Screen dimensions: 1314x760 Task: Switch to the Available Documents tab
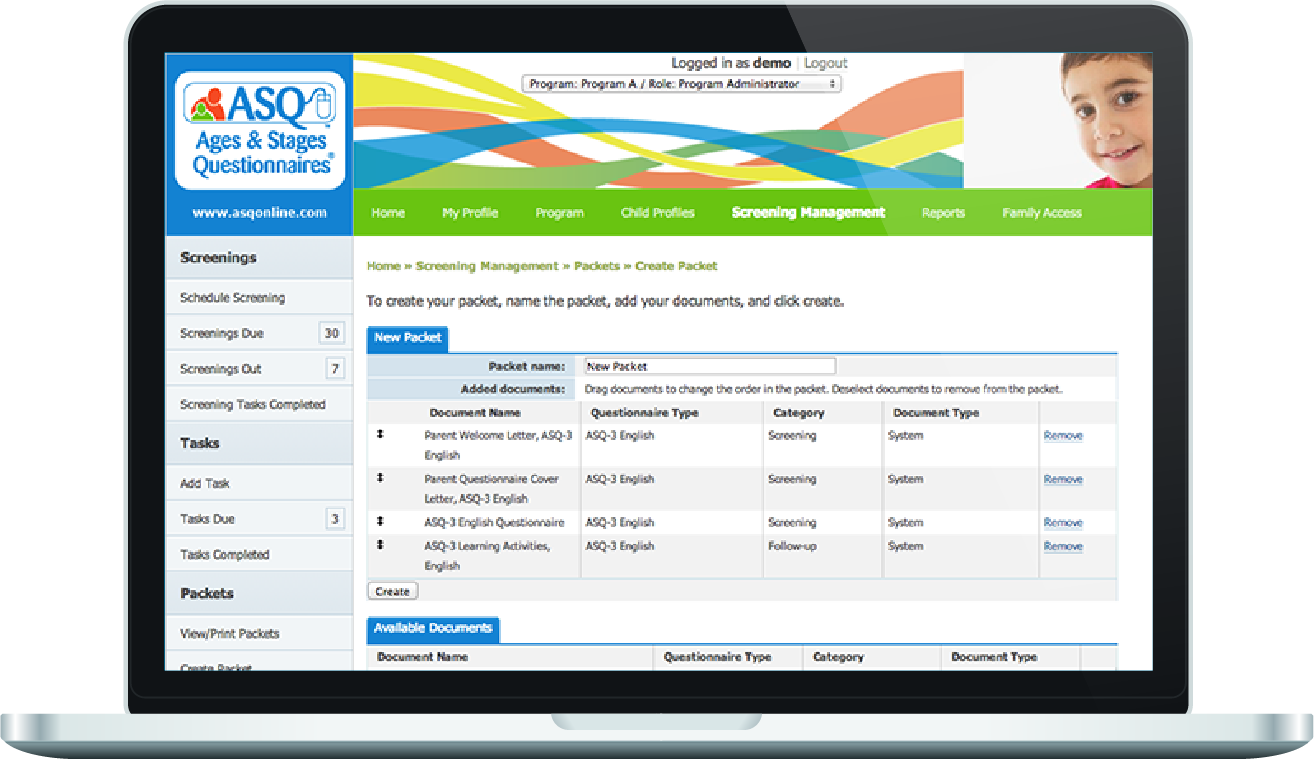[x=433, y=630]
